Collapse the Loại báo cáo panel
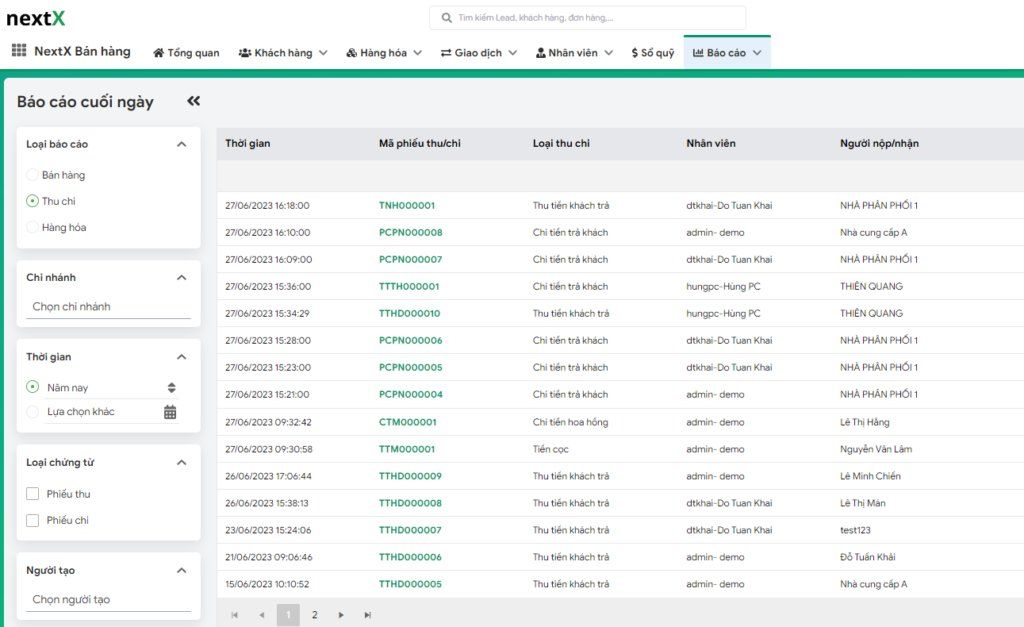Image resolution: width=1024 pixels, height=627 pixels. coord(181,144)
